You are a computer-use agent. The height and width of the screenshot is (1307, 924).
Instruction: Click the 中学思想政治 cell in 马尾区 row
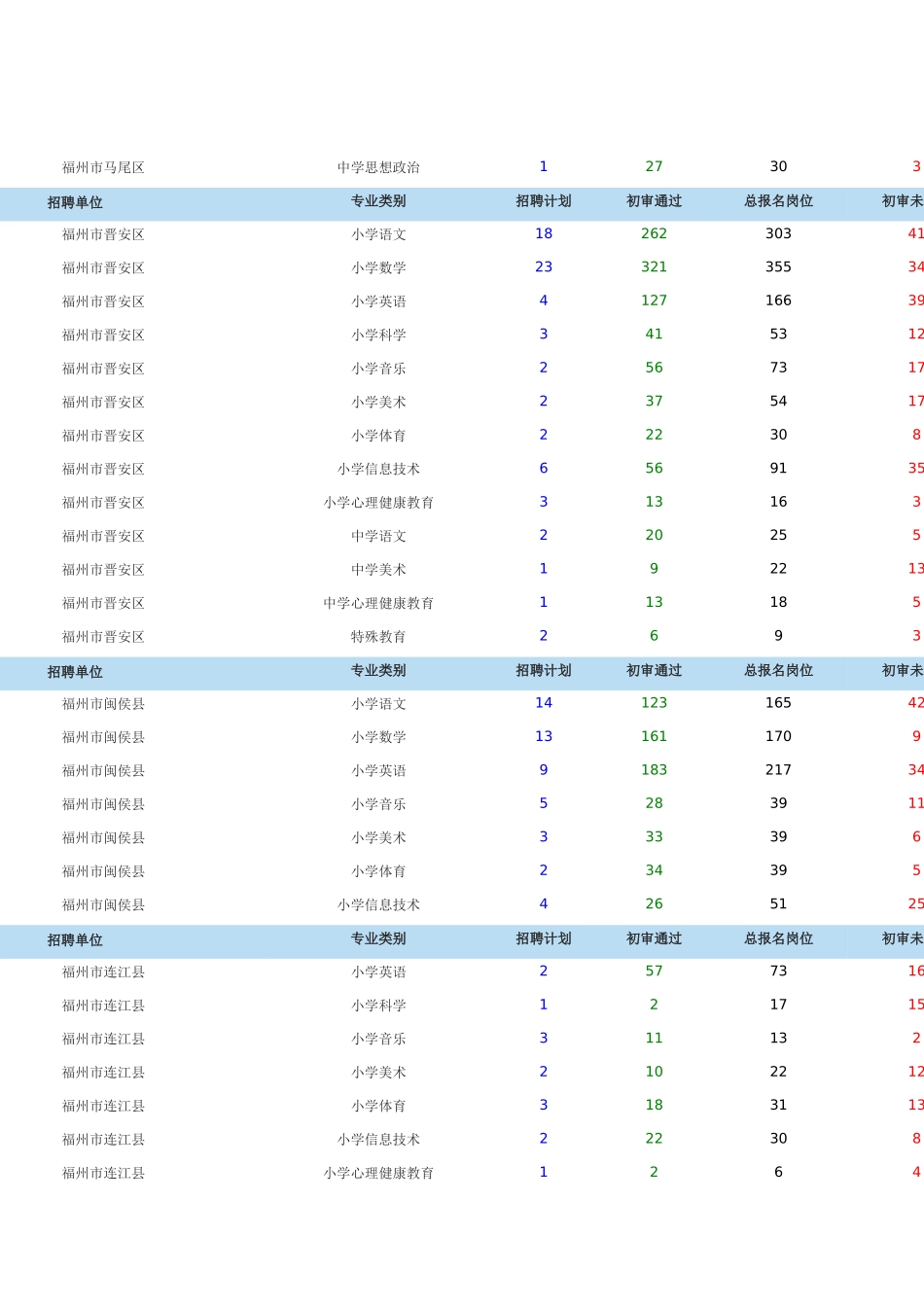click(378, 167)
